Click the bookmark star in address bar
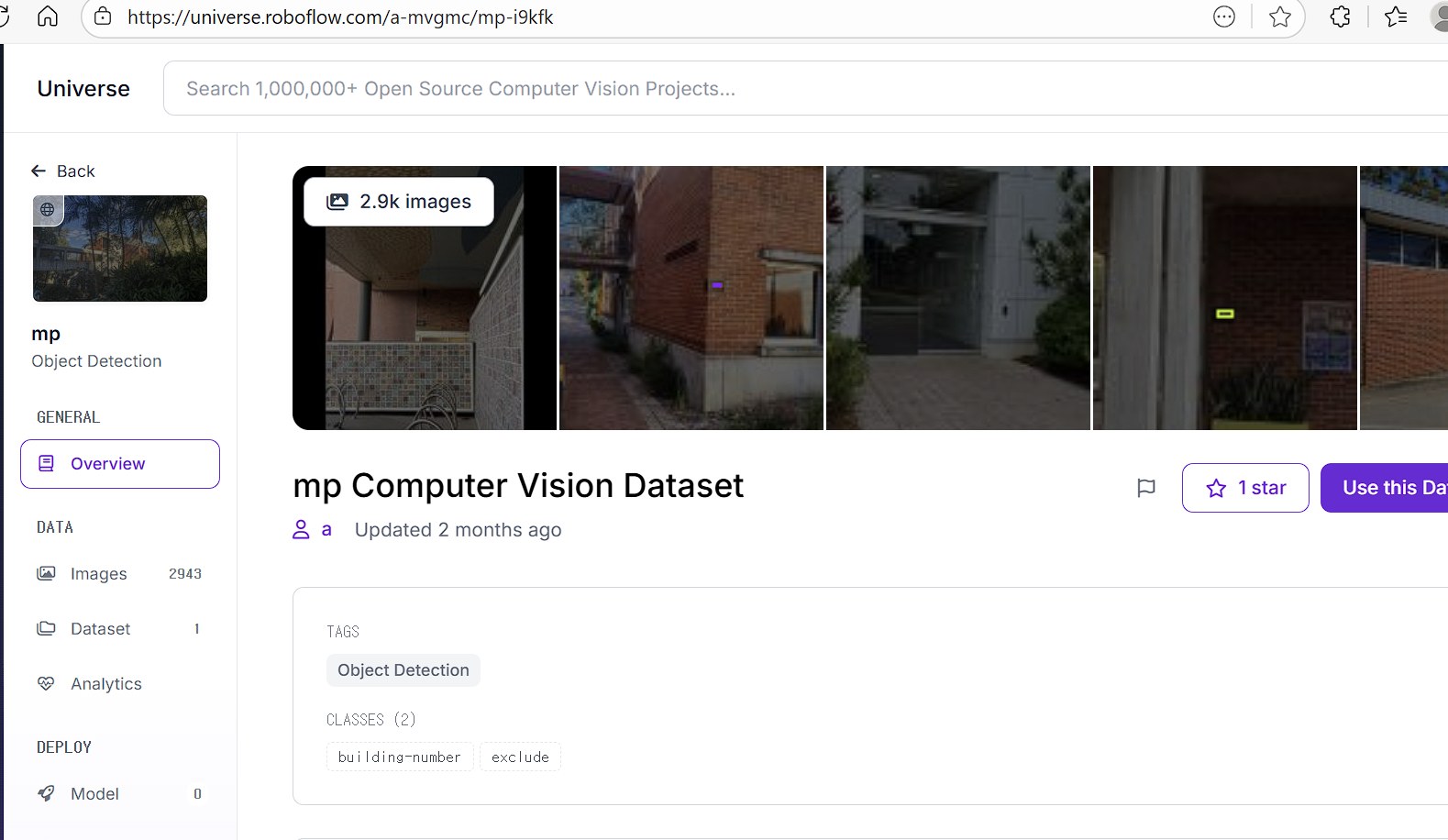Viewport: 1448px width, 840px height. pos(1280,17)
